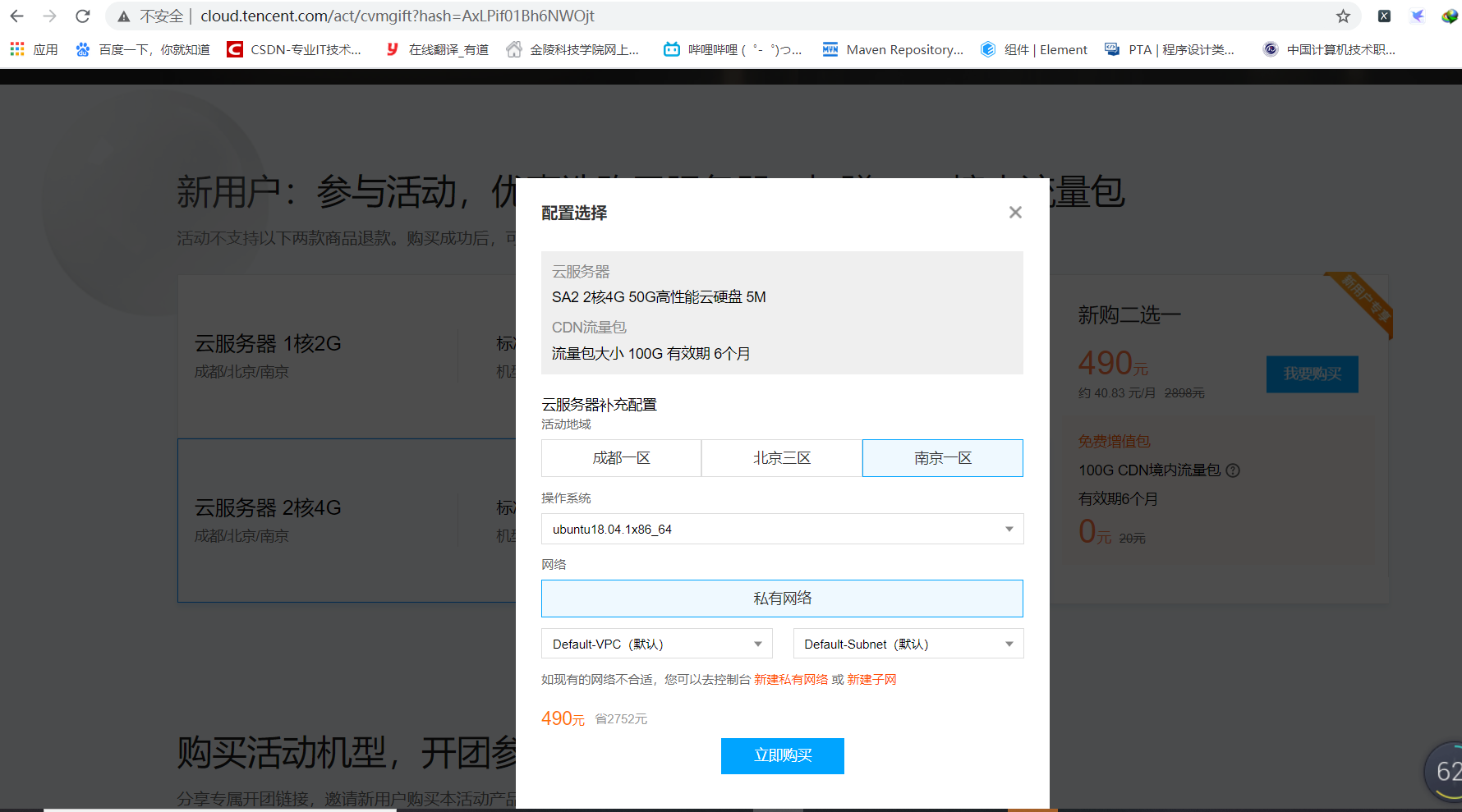The height and width of the screenshot is (812, 1462).
Task: Open the Maven Repository bookmark
Action: [893, 49]
